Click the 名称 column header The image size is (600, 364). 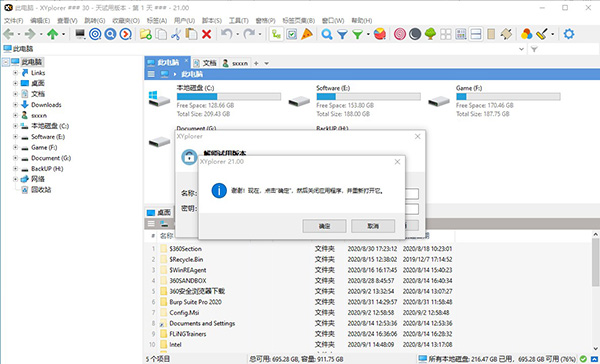point(166,235)
